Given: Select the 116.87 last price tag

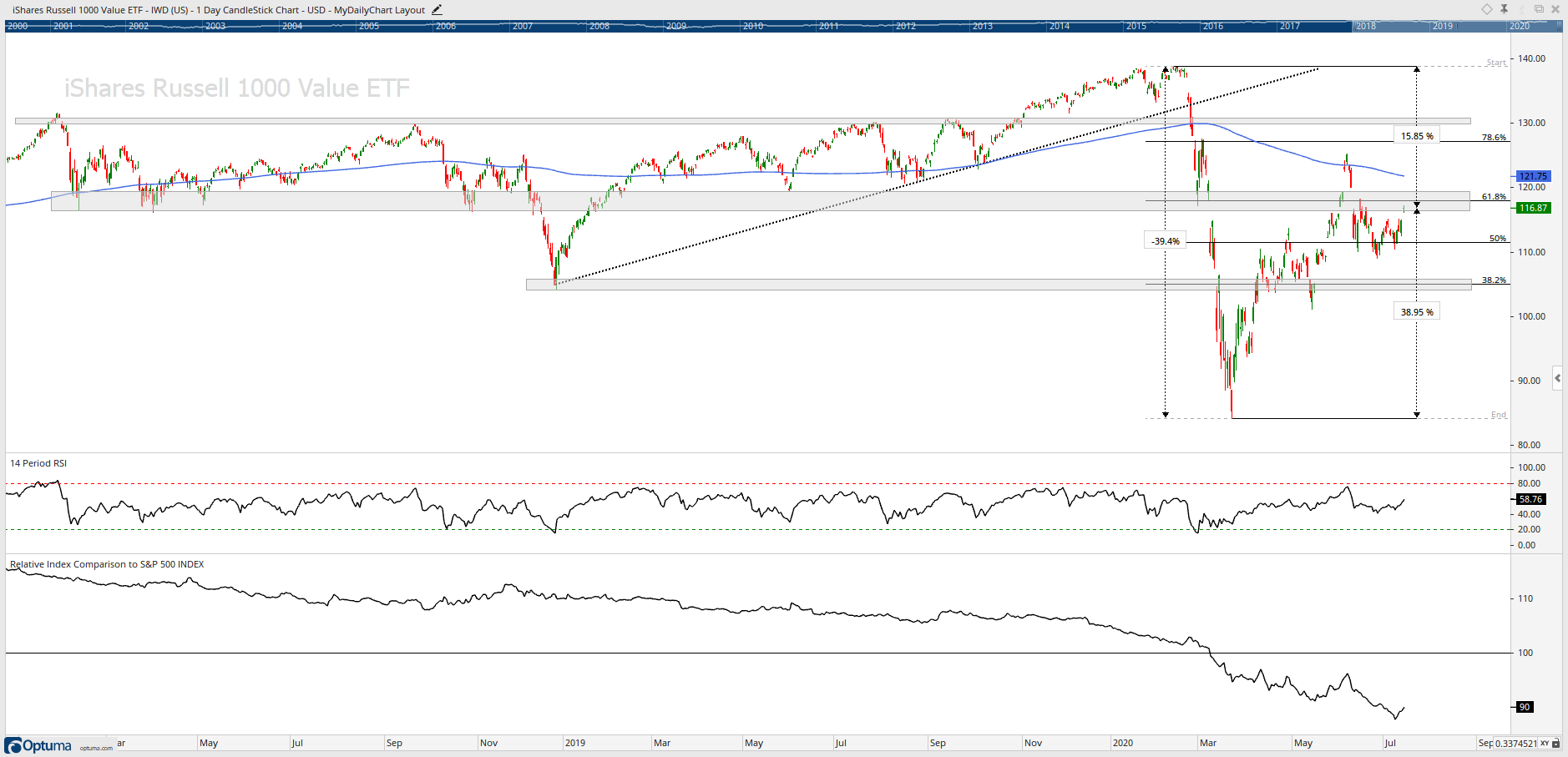Looking at the screenshot, I should [x=1533, y=208].
